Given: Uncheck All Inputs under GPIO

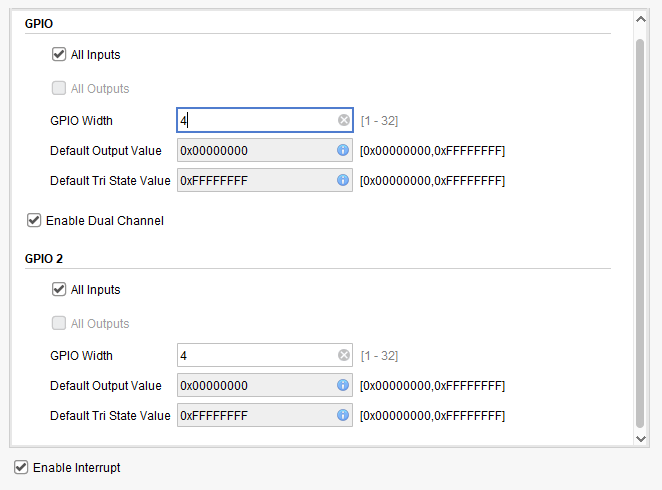Looking at the screenshot, I should pos(59,54).
